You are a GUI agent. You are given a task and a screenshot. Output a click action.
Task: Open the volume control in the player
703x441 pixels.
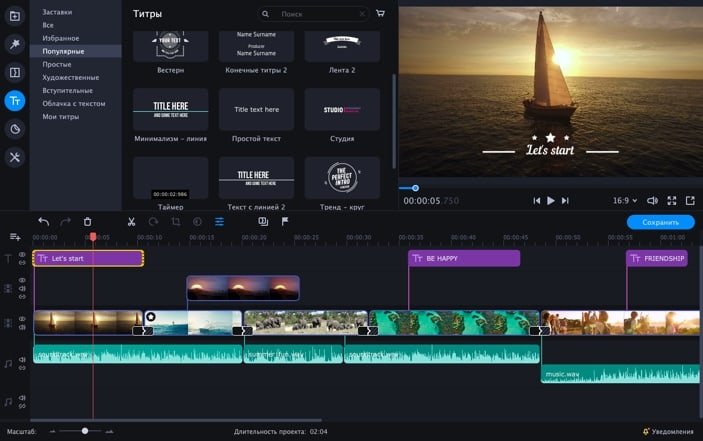click(652, 201)
